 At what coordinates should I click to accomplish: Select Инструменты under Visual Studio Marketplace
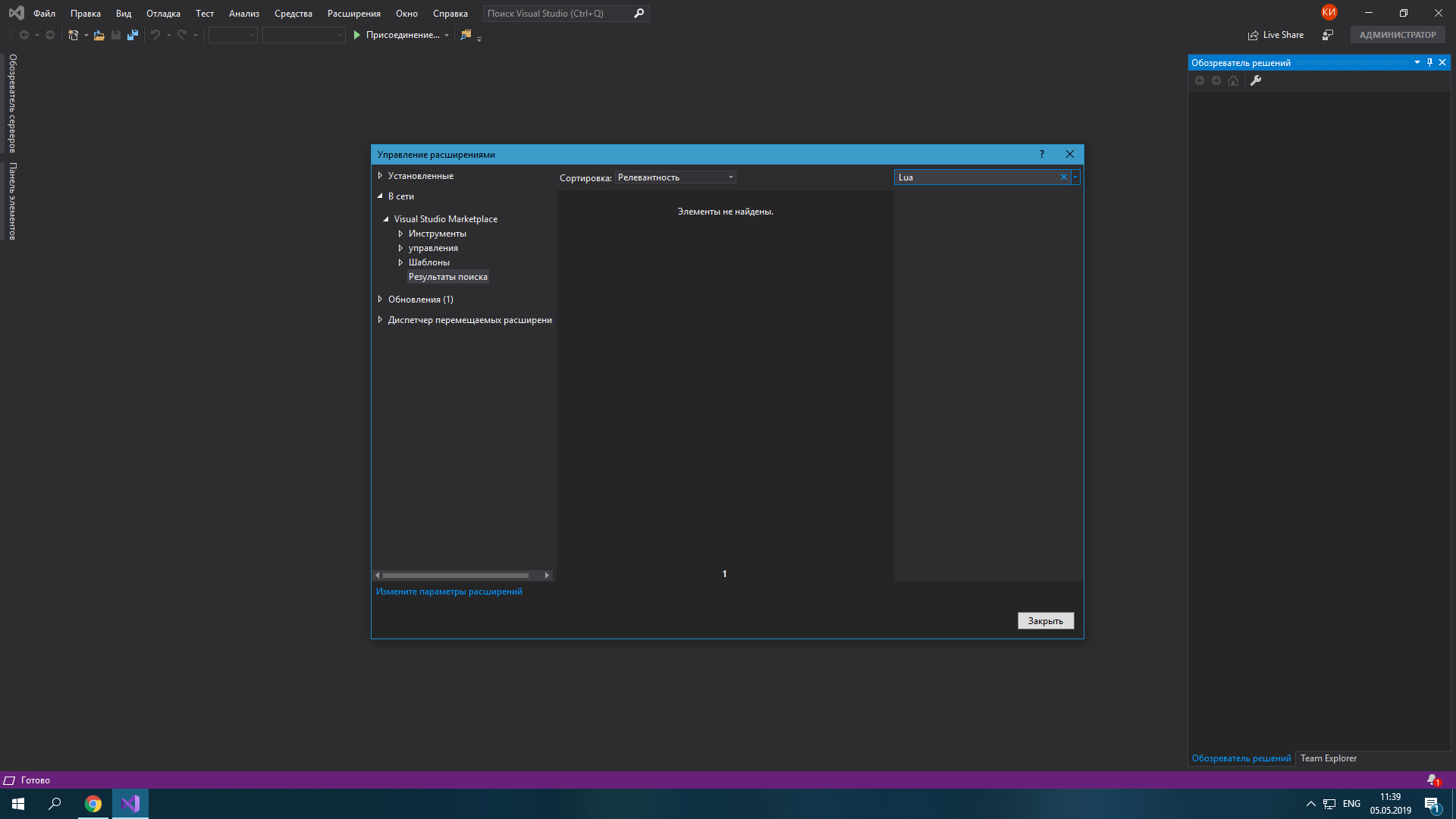(437, 233)
